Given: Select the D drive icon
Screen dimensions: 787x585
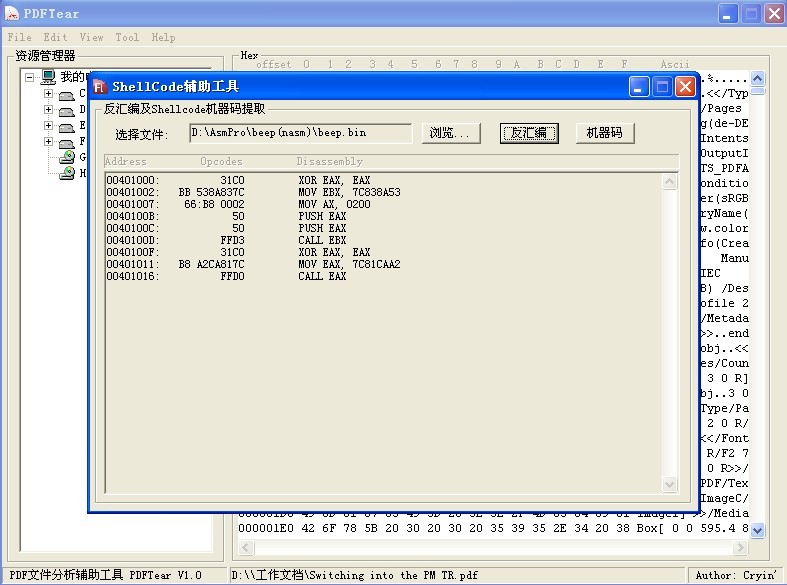Looking at the screenshot, I should pyautogui.click(x=66, y=110).
